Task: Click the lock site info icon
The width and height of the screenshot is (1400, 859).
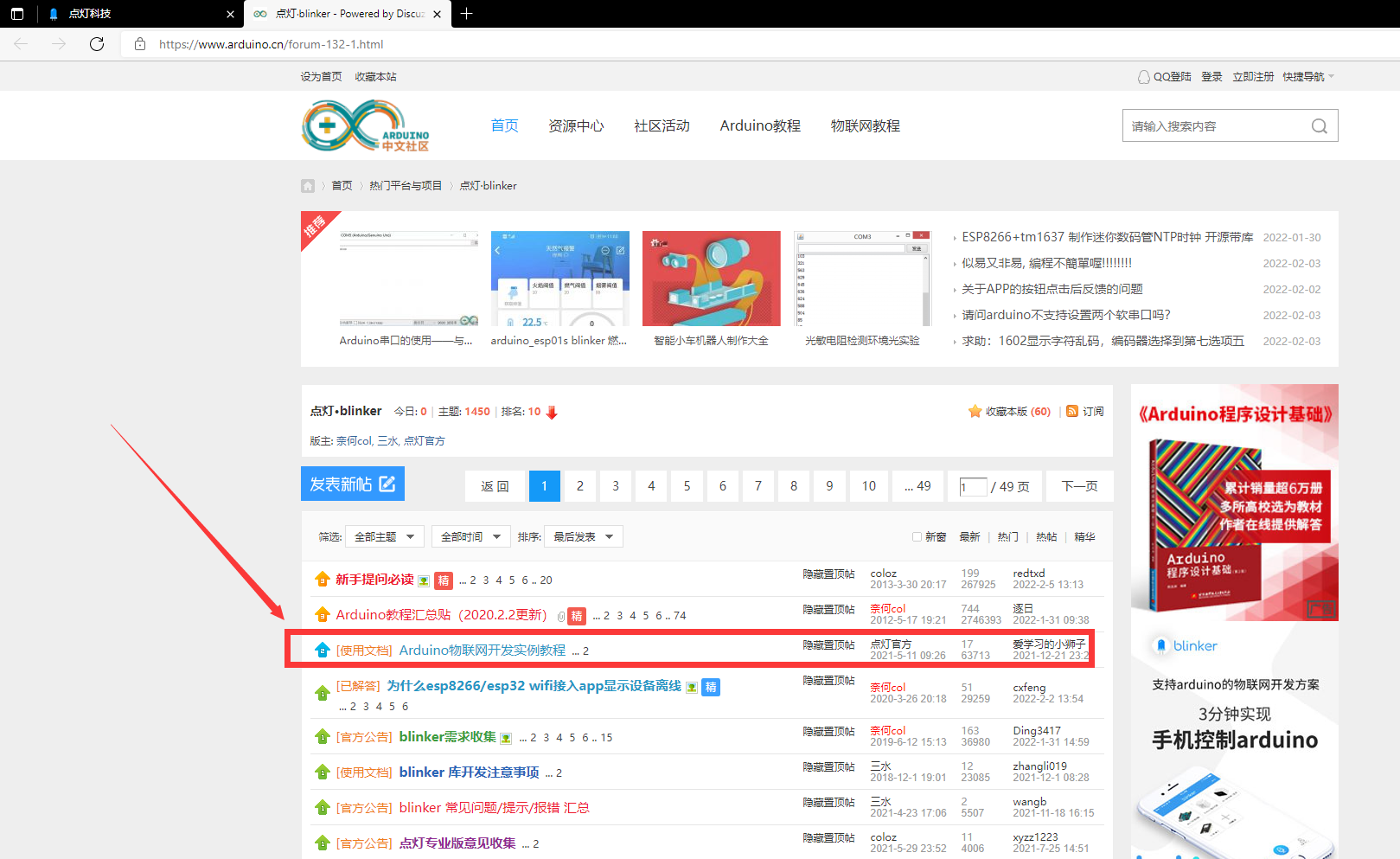Action: click(x=139, y=44)
